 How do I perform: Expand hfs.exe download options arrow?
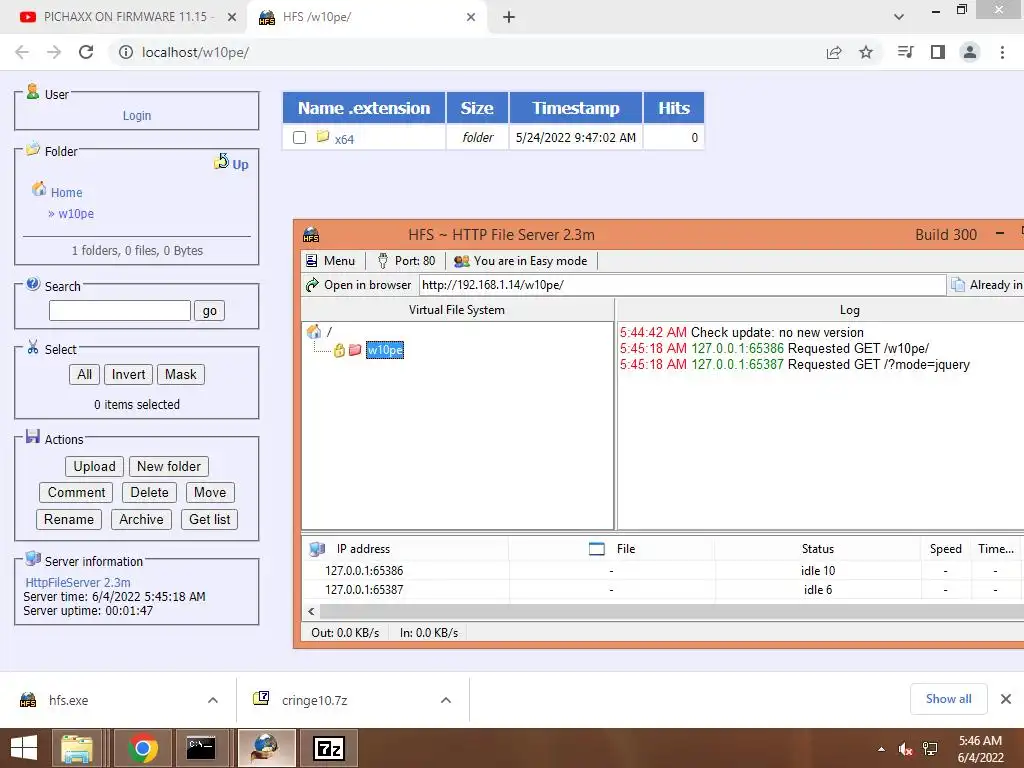[213, 700]
